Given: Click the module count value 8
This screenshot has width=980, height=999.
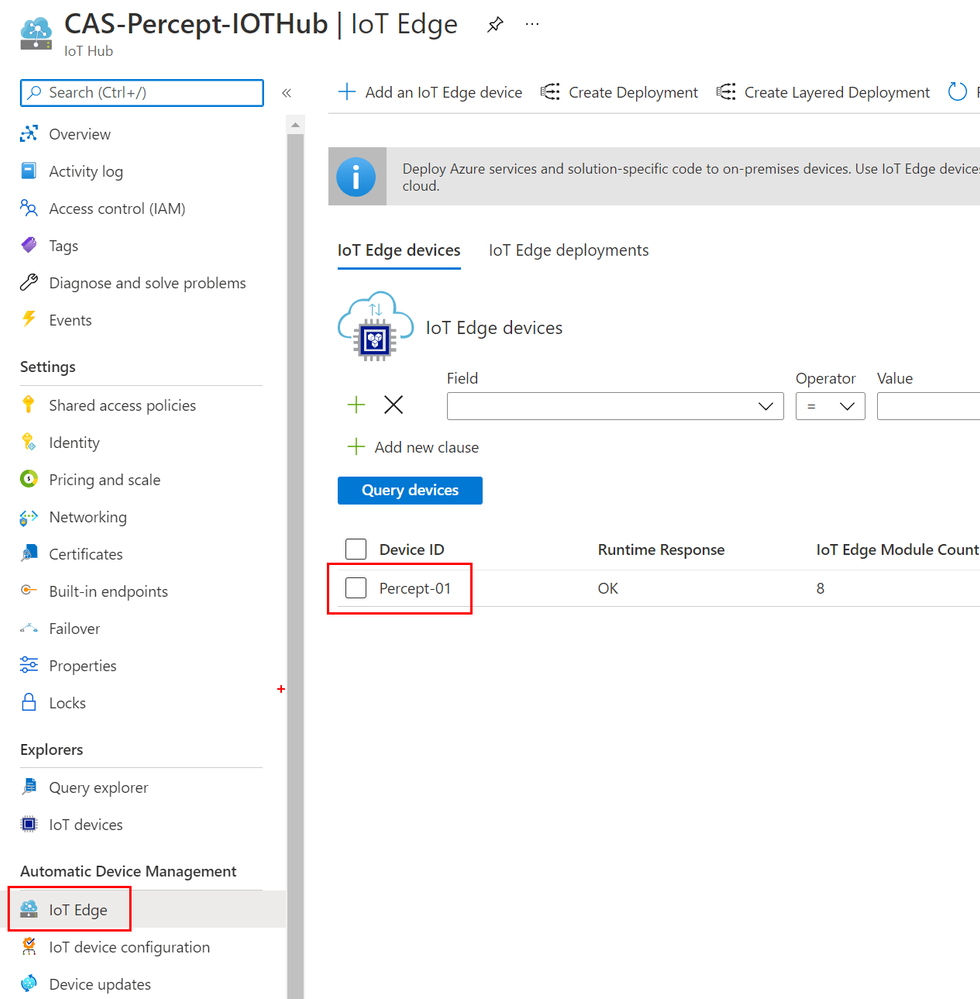Looking at the screenshot, I should coord(820,588).
